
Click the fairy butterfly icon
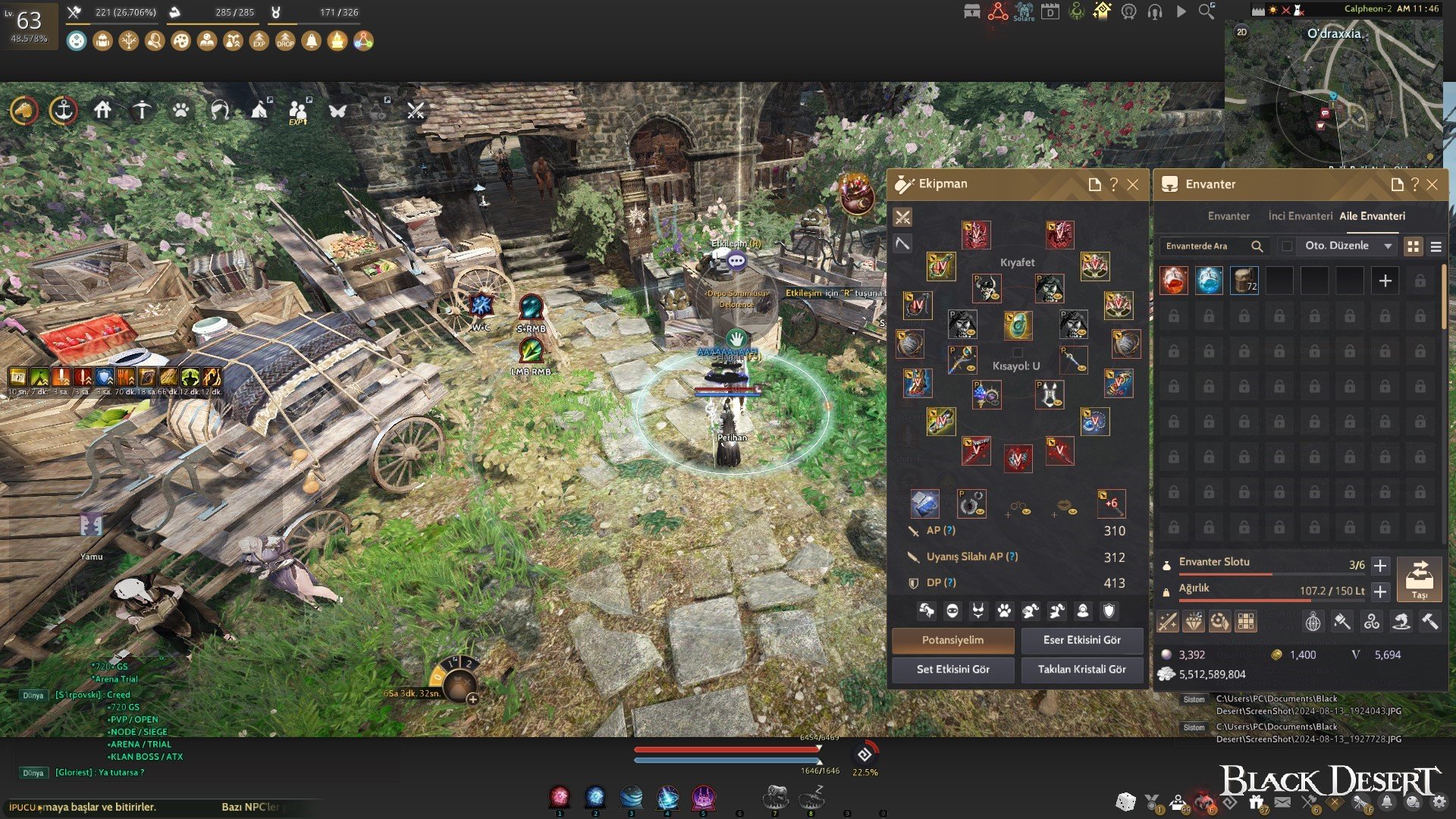[x=337, y=111]
